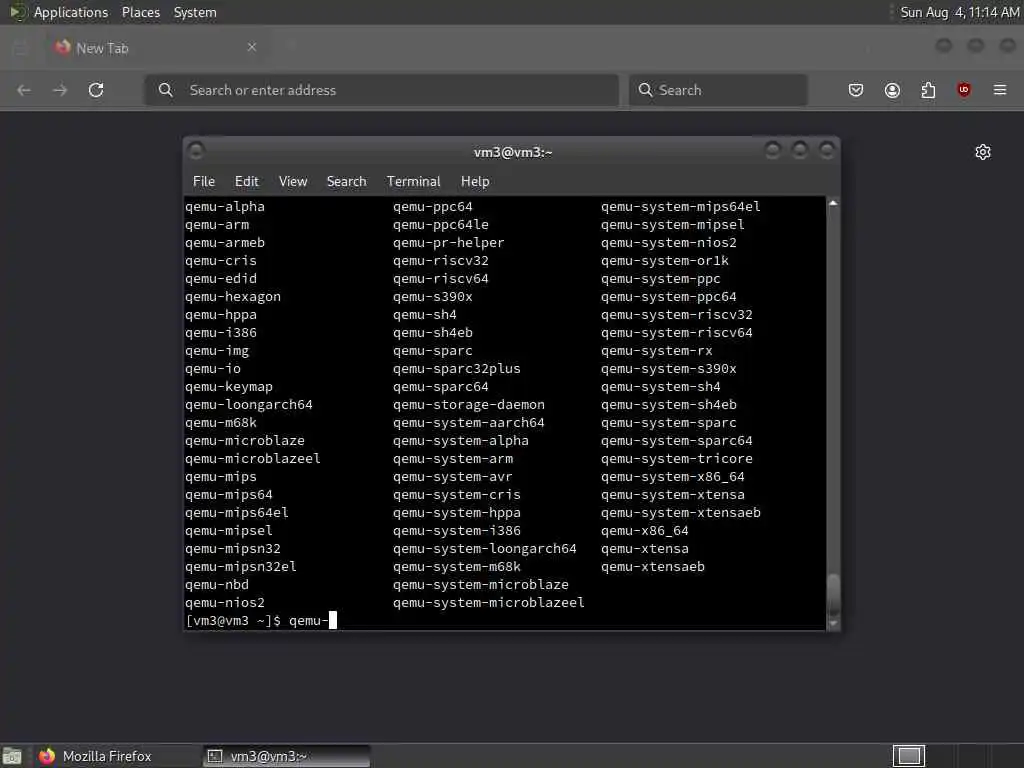Click the text qemu-system-mips64el
The image size is (1024, 768).
pos(680,206)
